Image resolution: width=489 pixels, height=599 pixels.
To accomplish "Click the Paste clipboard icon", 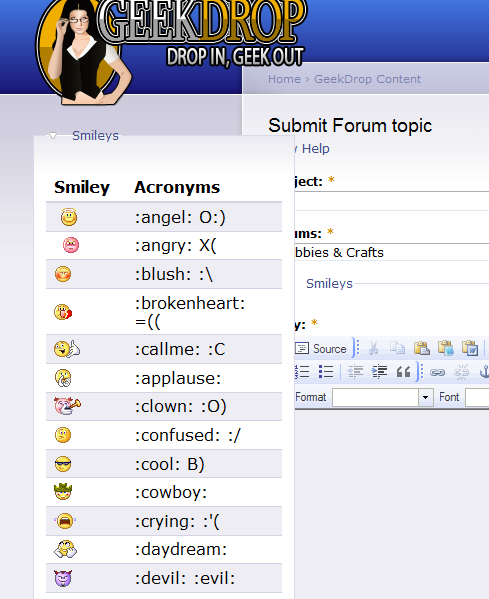I will point(421,348).
